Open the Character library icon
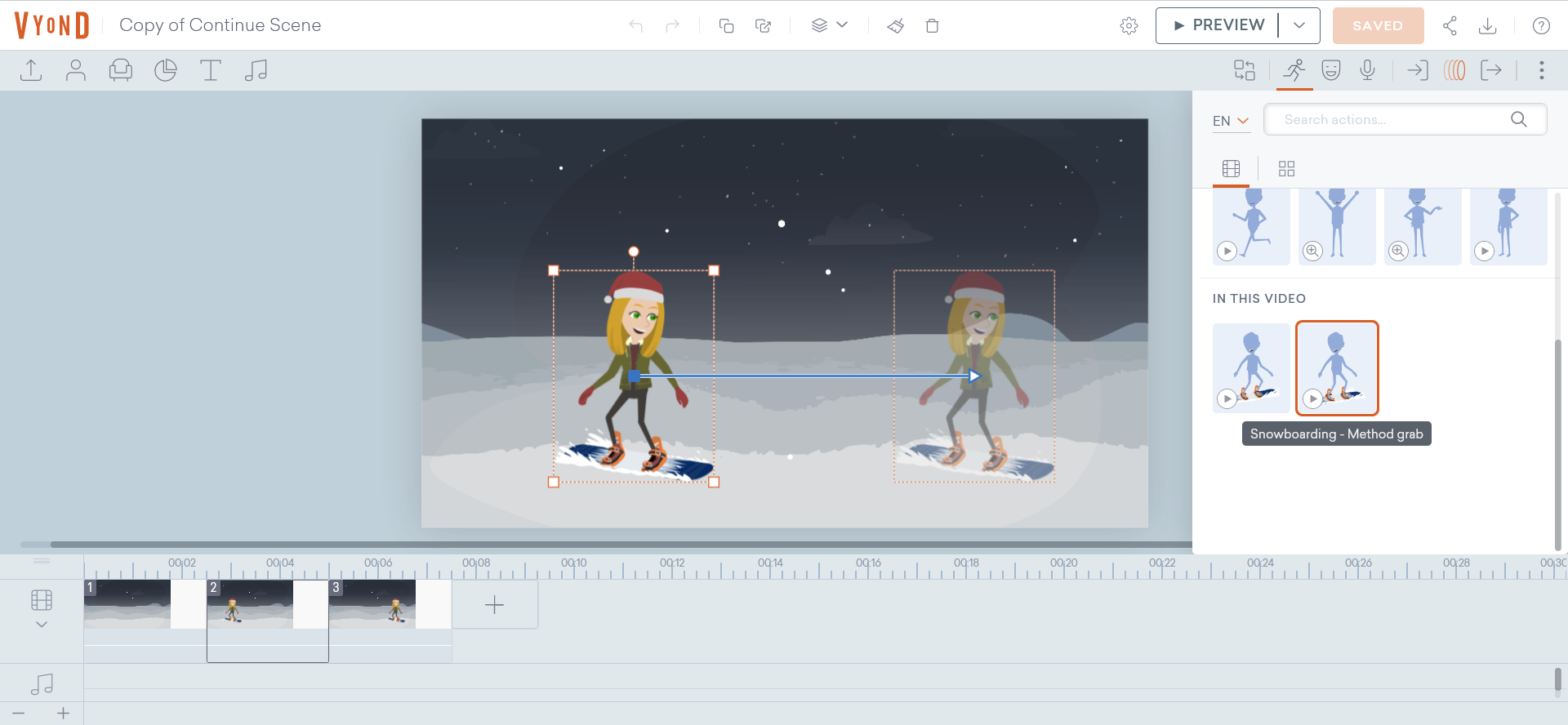Screen dimensions: 1568x725 click(76, 70)
